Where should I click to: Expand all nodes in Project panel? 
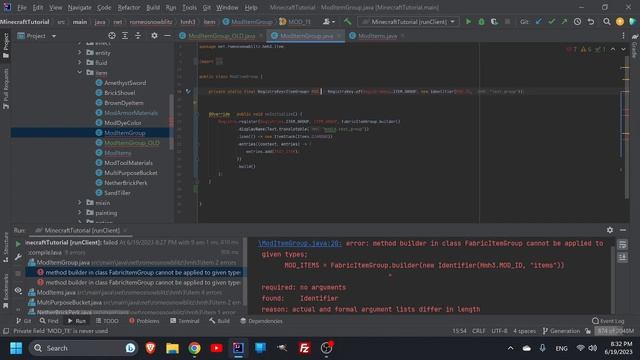pyautogui.click(x=125, y=36)
